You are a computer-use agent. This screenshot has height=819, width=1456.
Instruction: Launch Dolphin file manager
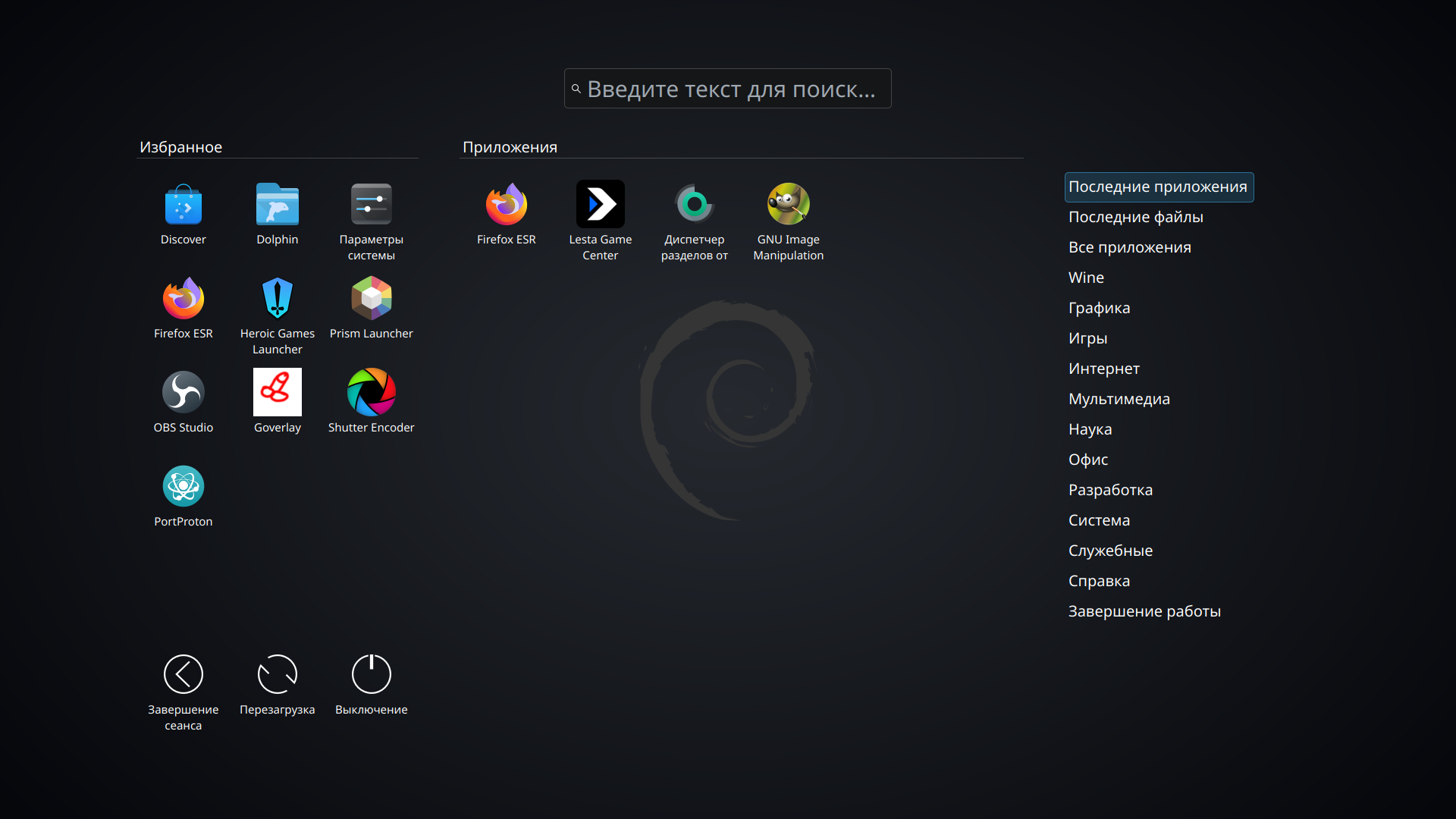278,205
